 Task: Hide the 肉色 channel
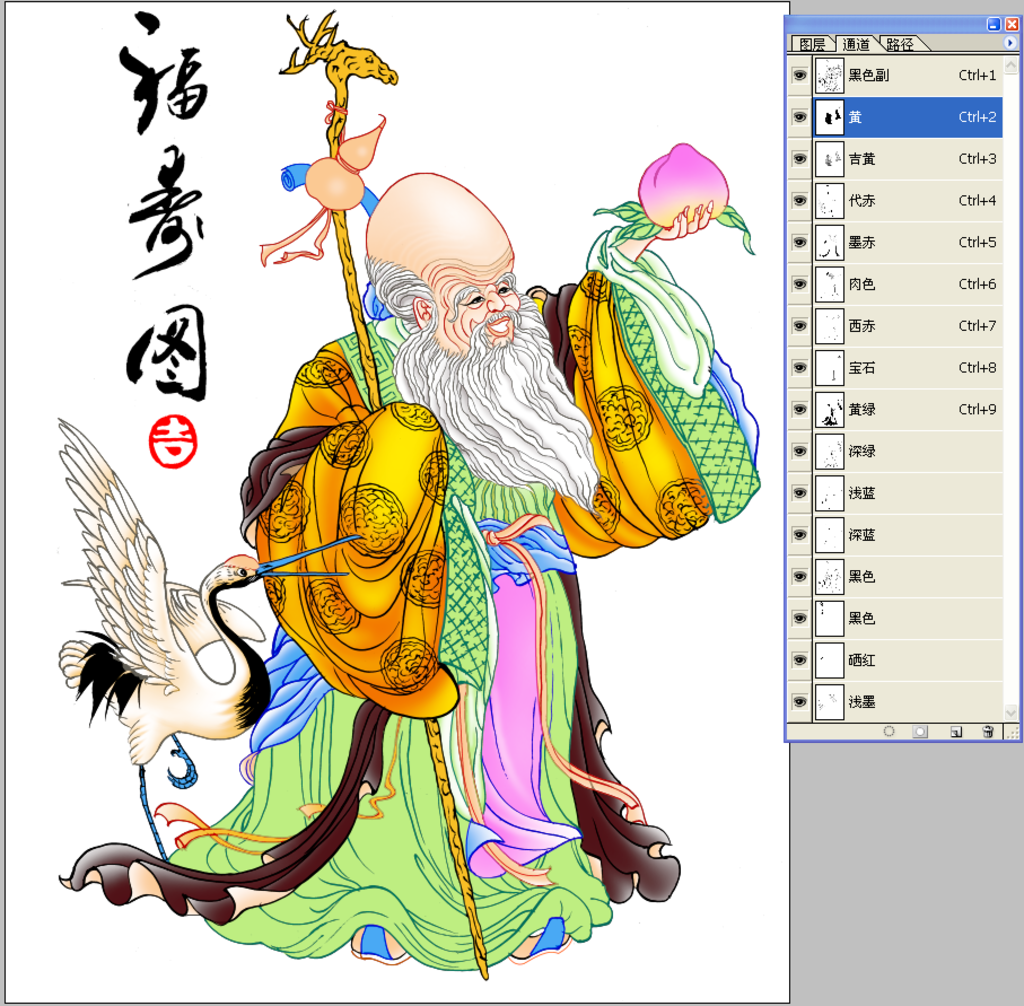799,284
